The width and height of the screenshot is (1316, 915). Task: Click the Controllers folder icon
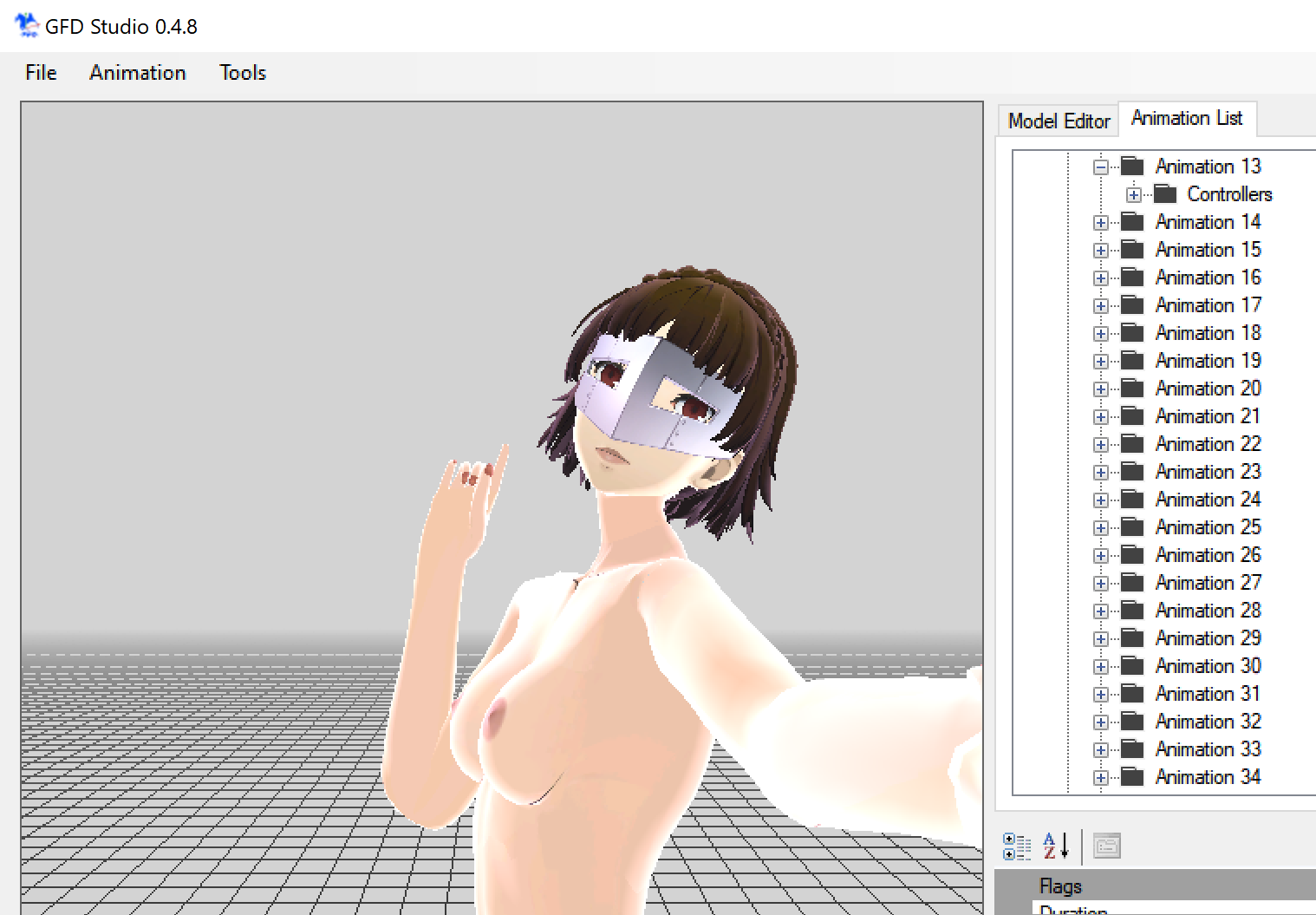pyautogui.click(x=1164, y=193)
